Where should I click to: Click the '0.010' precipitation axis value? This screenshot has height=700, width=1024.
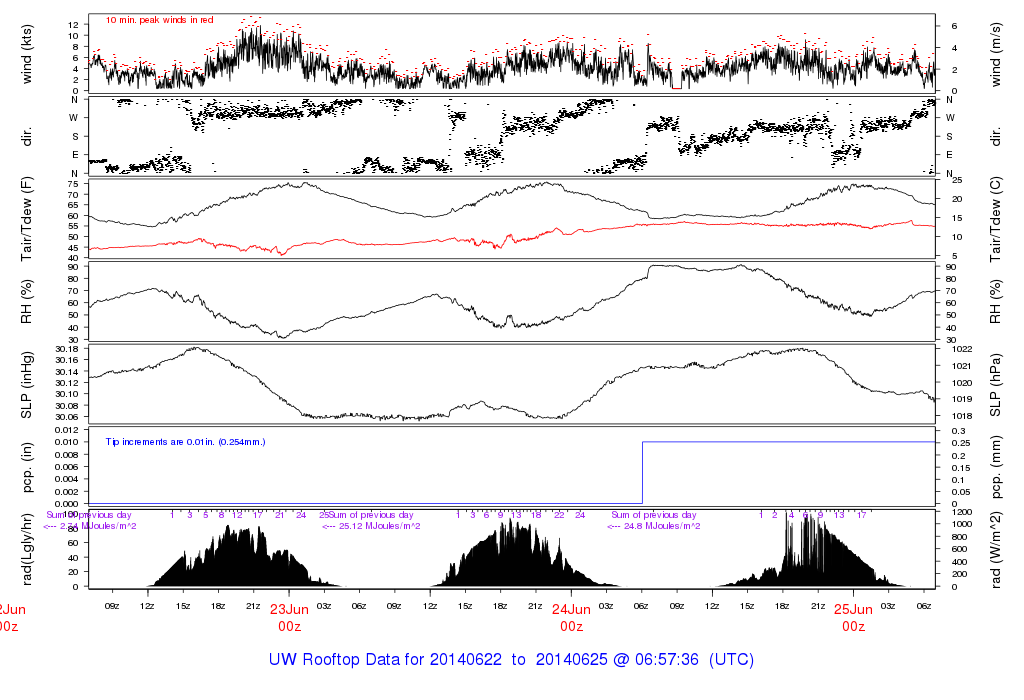[x=67, y=442]
